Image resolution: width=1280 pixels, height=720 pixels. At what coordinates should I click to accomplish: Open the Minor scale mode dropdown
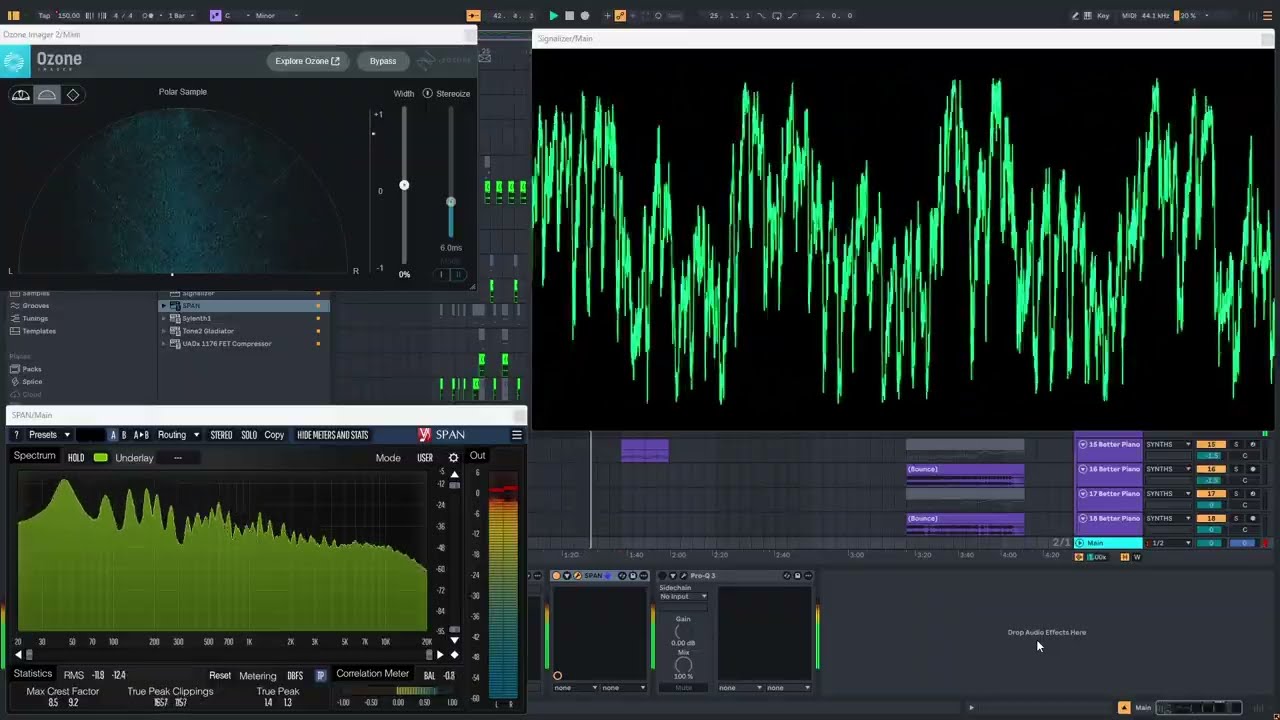pyautogui.click(x=277, y=16)
